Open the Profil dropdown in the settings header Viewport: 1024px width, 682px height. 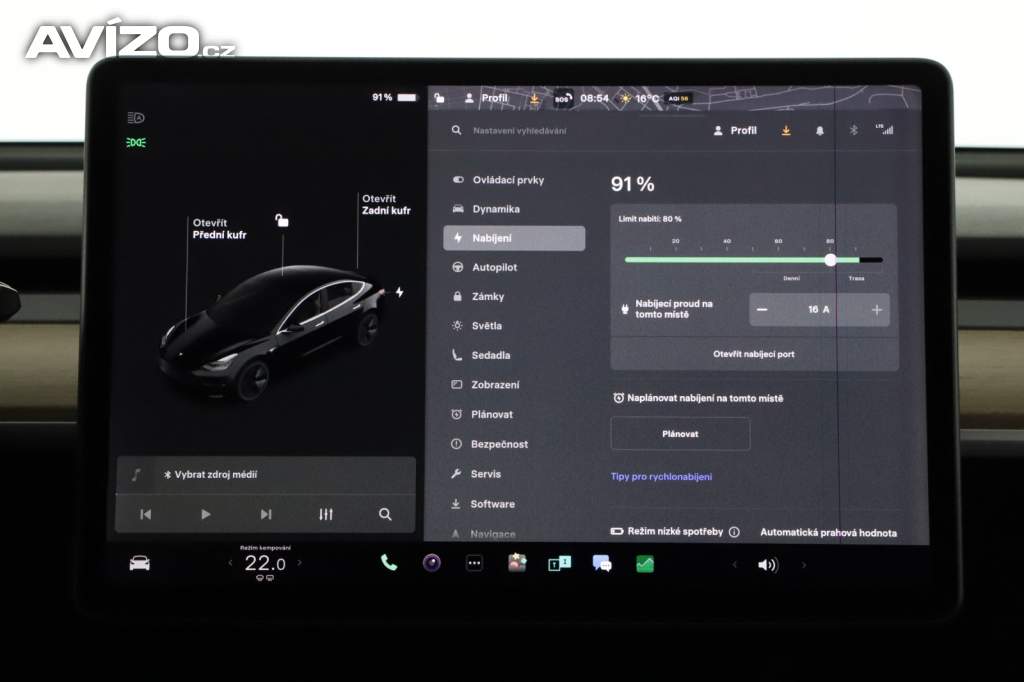tap(734, 130)
